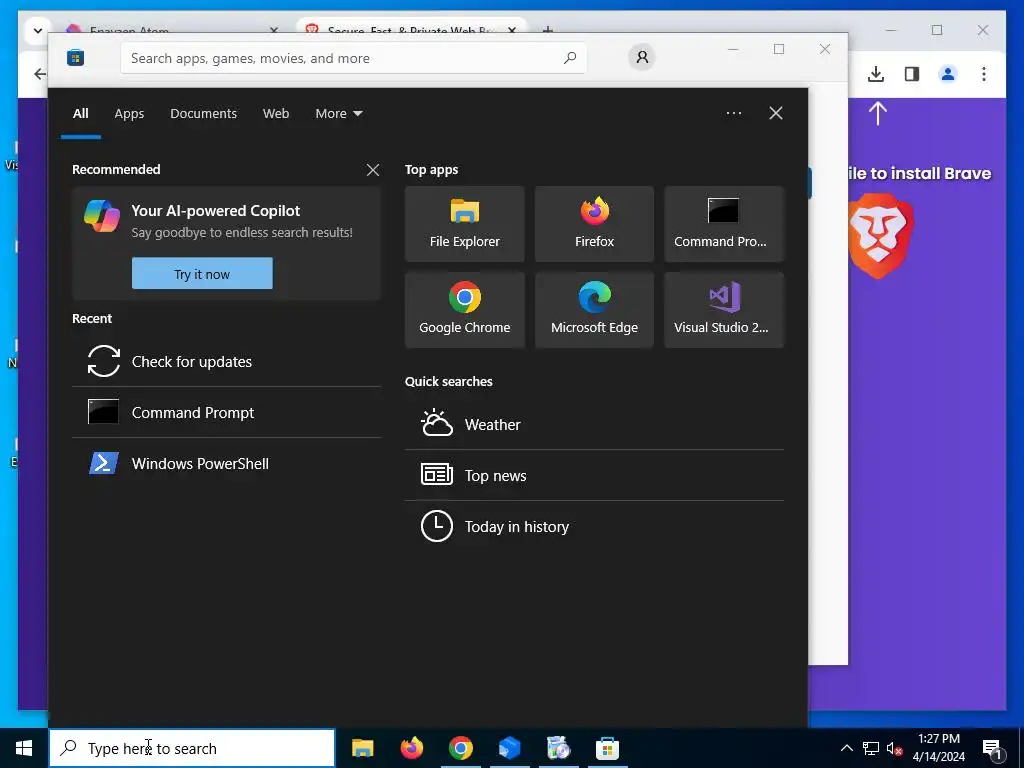Open search panel options ellipsis
This screenshot has height=768, width=1024.
tap(734, 113)
